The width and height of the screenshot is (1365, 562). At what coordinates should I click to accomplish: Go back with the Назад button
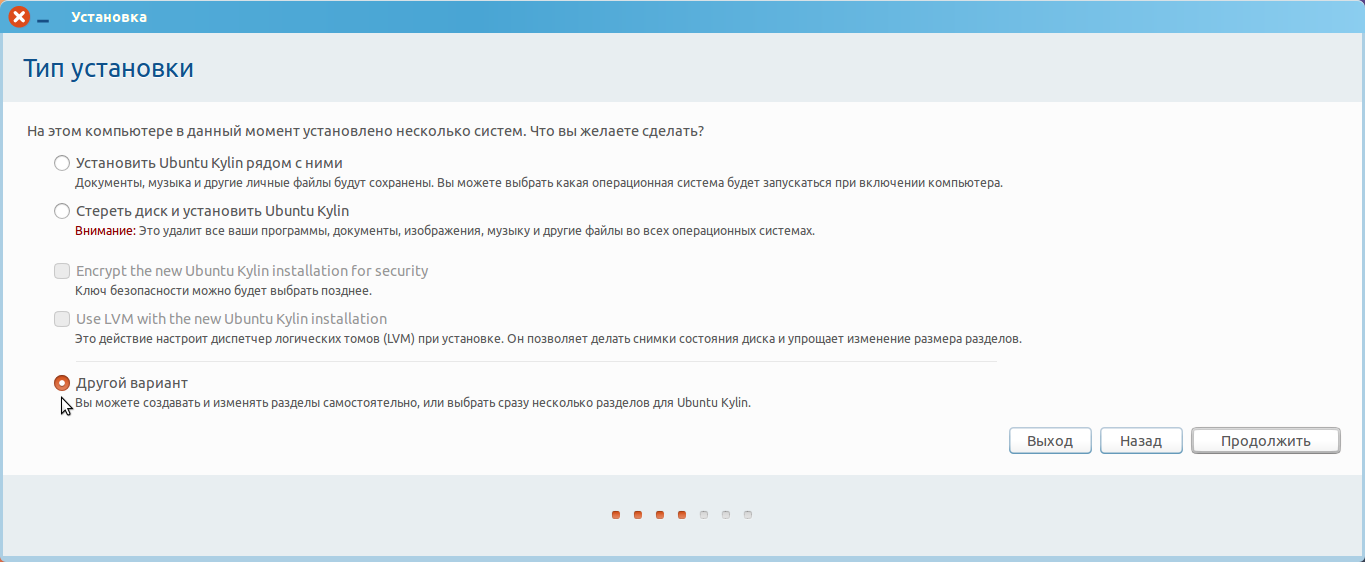1141,441
